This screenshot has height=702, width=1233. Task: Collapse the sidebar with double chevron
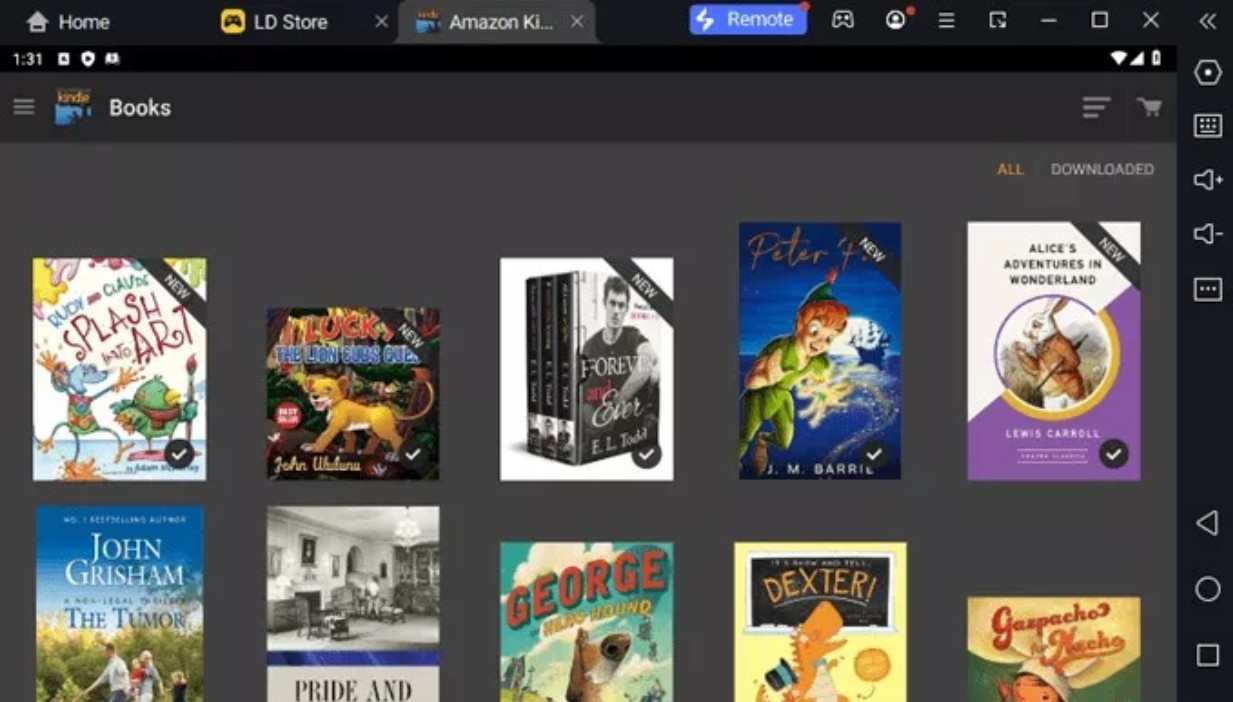pos(1208,21)
